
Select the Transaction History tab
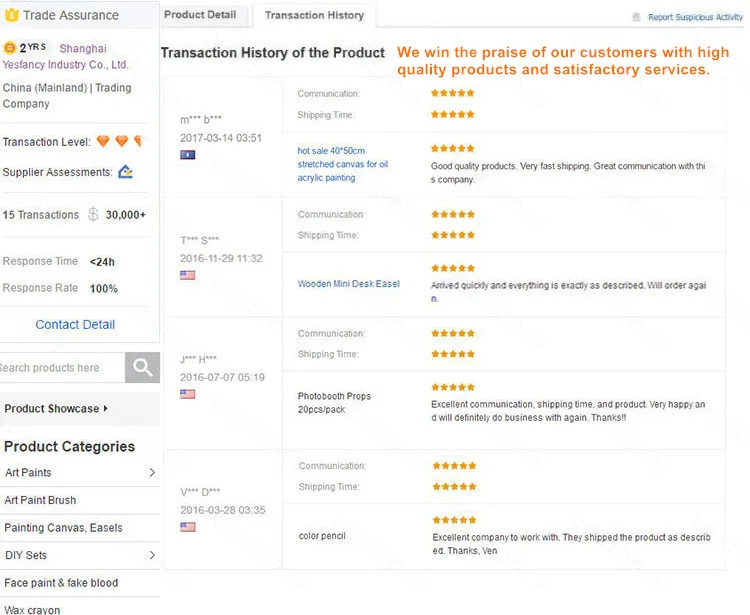pyautogui.click(x=314, y=15)
